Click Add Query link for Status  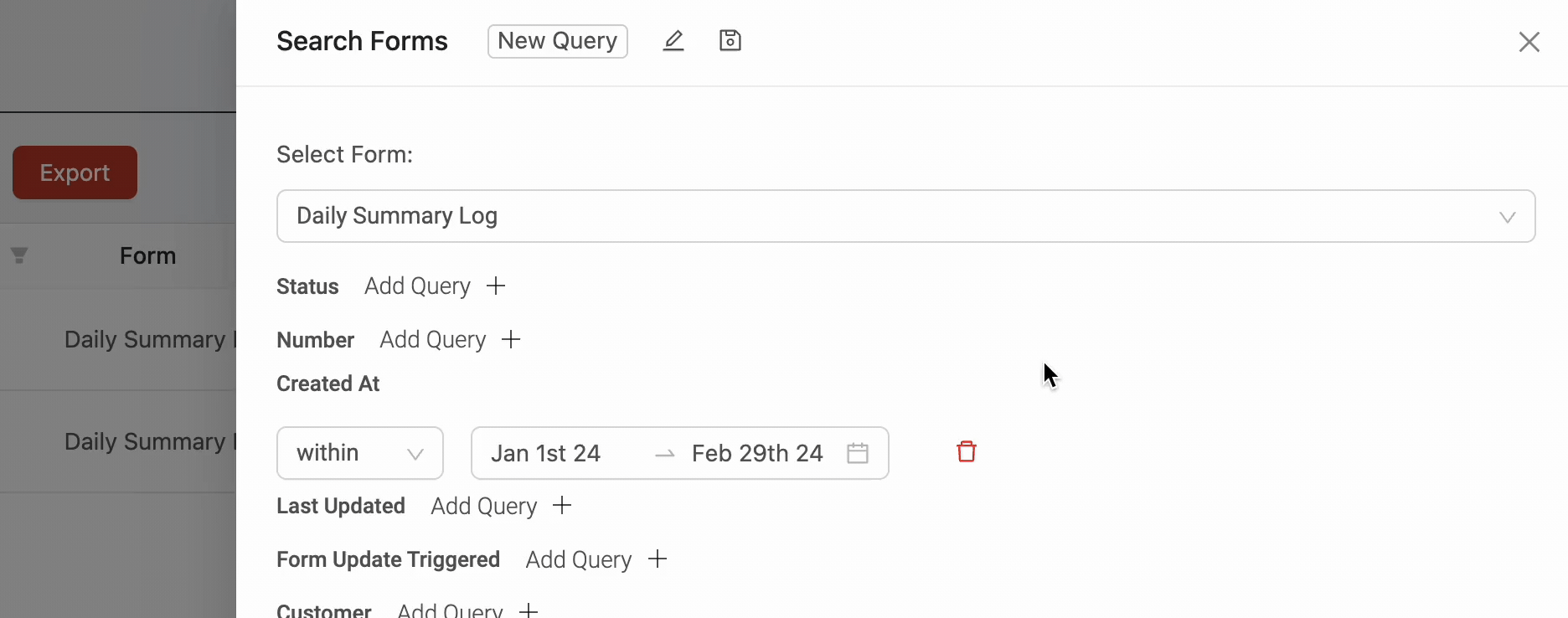click(417, 286)
